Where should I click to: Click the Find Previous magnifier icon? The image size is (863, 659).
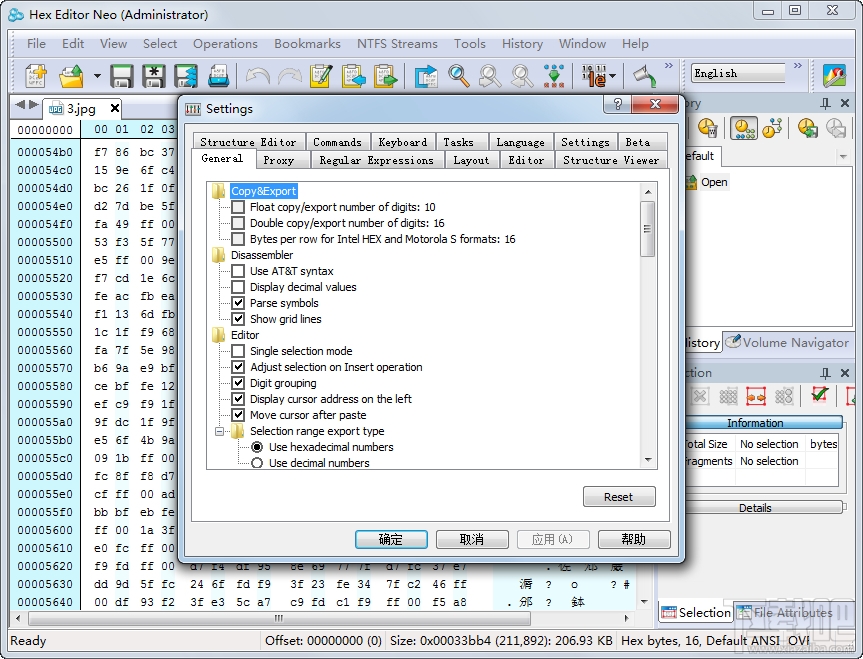pos(522,75)
